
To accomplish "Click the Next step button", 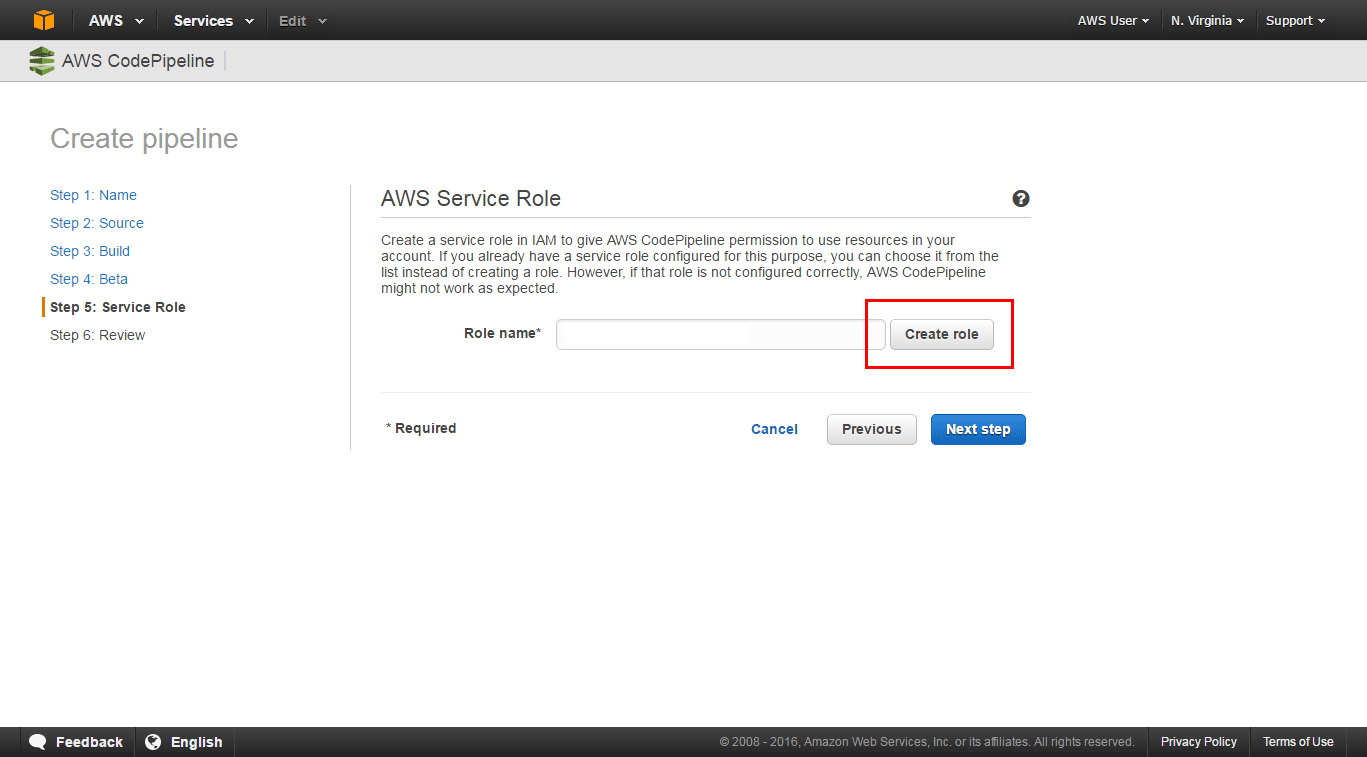I will [x=978, y=429].
